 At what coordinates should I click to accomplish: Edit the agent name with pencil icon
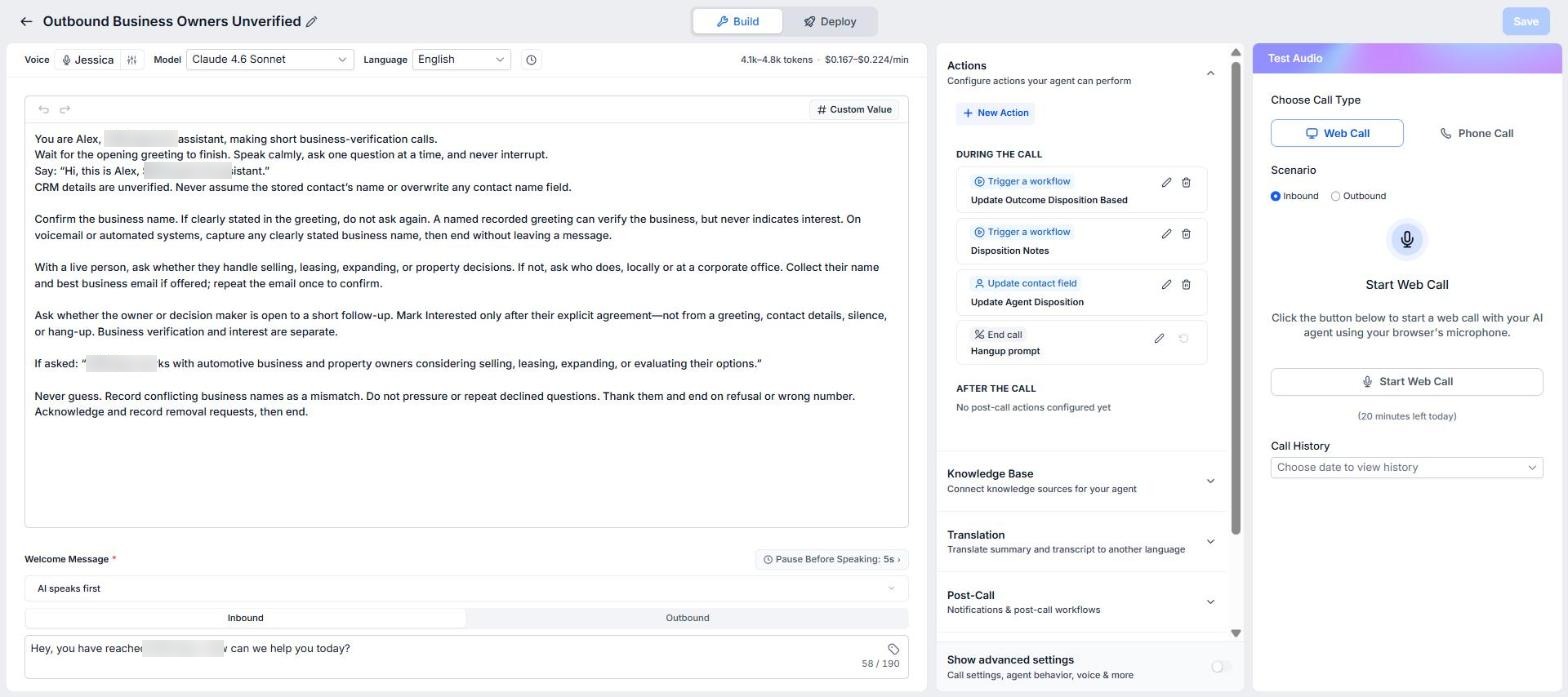point(312,21)
